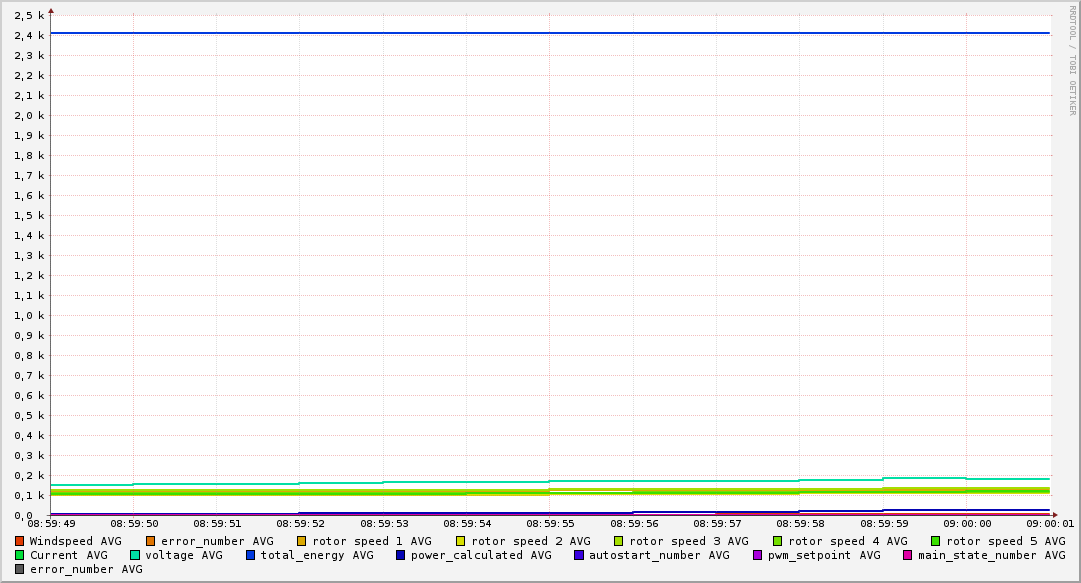
Task: Click the gray error_number AVG legend swatch
Action: click(x=20, y=569)
